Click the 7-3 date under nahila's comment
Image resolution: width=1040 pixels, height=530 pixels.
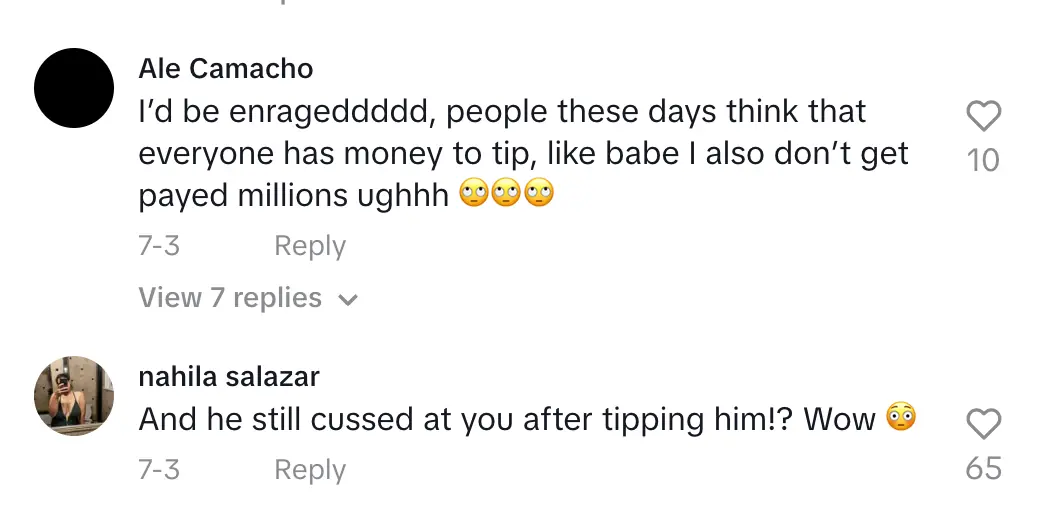(x=159, y=469)
